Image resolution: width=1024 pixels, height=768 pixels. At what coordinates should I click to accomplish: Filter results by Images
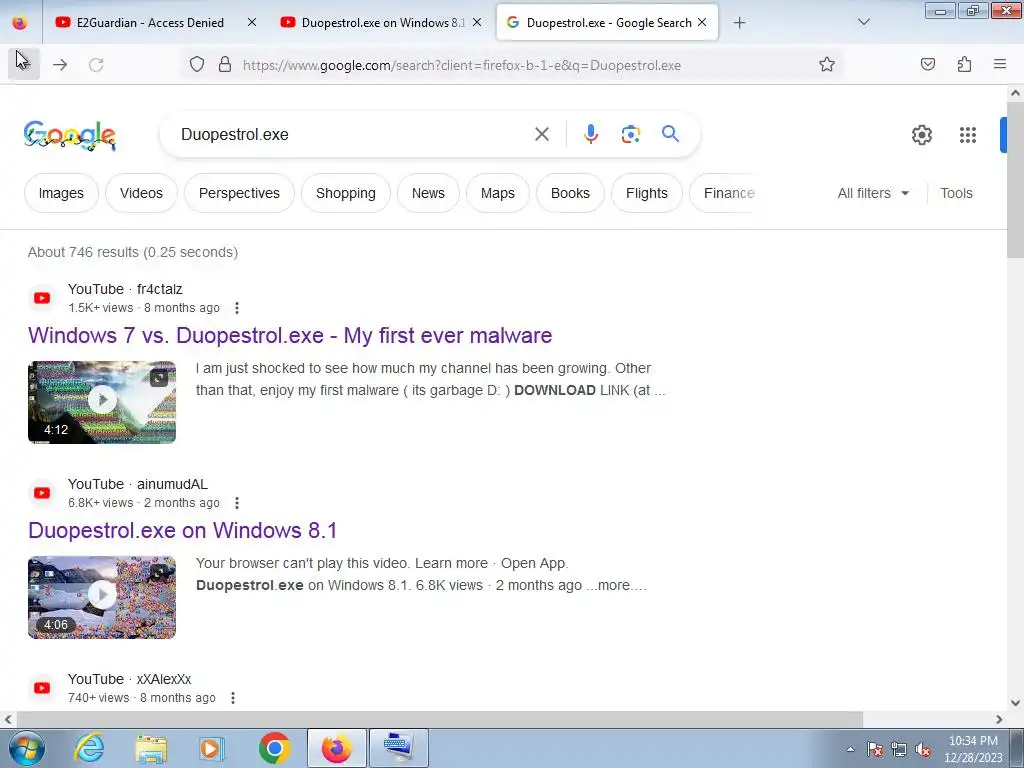coord(61,193)
